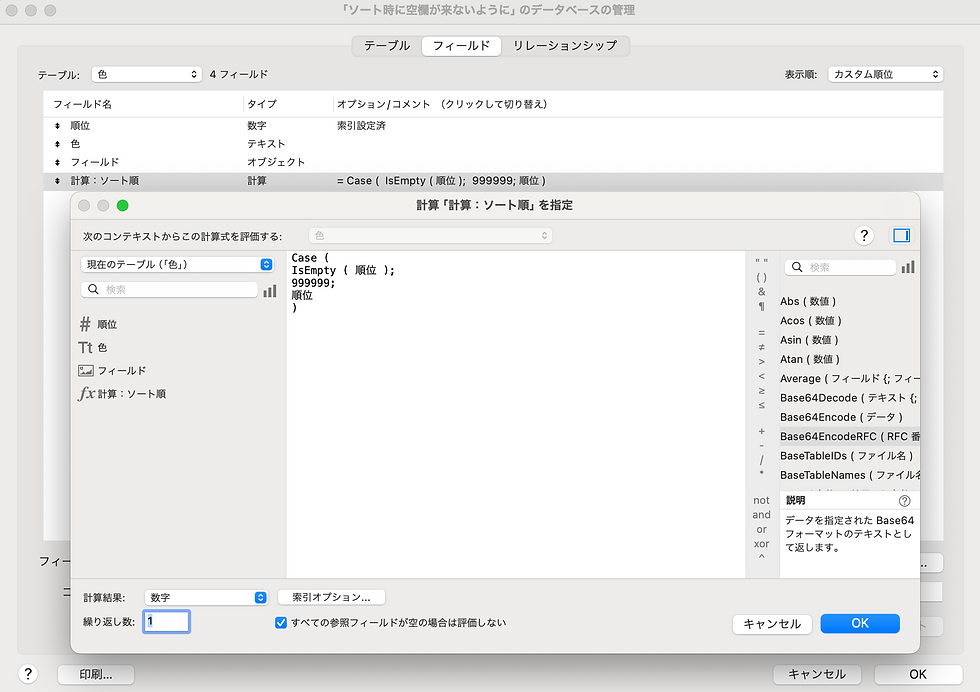This screenshot has height=692, width=980.
Task: Click inside the calculation formula editor
Action: click(x=516, y=414)
